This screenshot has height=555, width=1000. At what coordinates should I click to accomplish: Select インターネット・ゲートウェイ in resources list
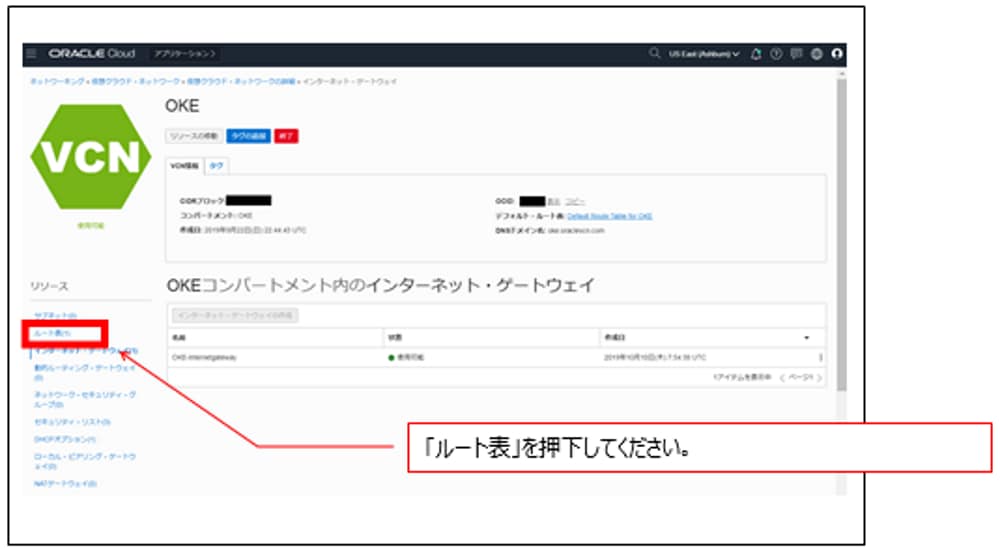[x=86, y=350]
